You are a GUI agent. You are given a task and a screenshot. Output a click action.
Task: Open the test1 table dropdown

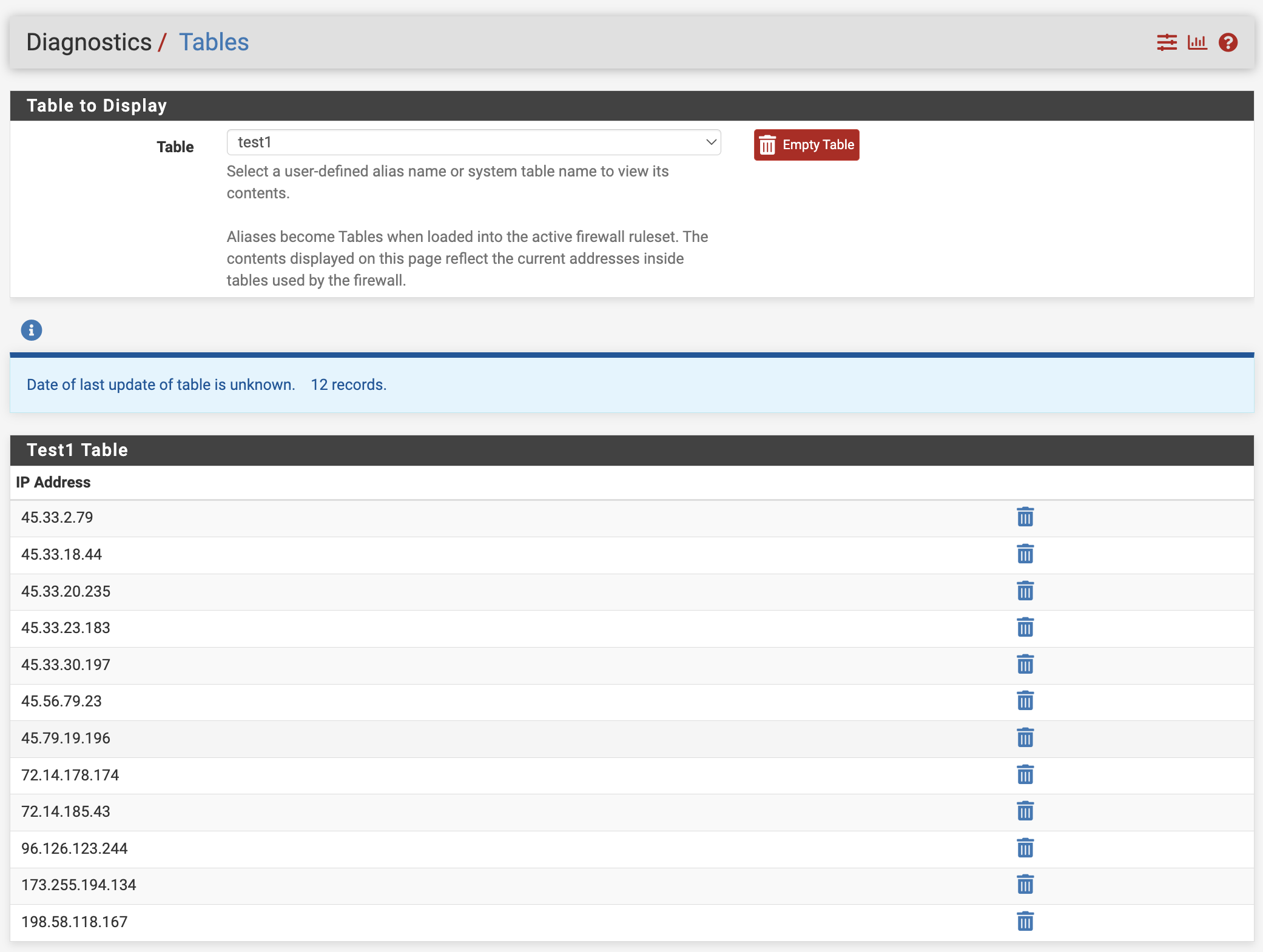tap(473, 142)
